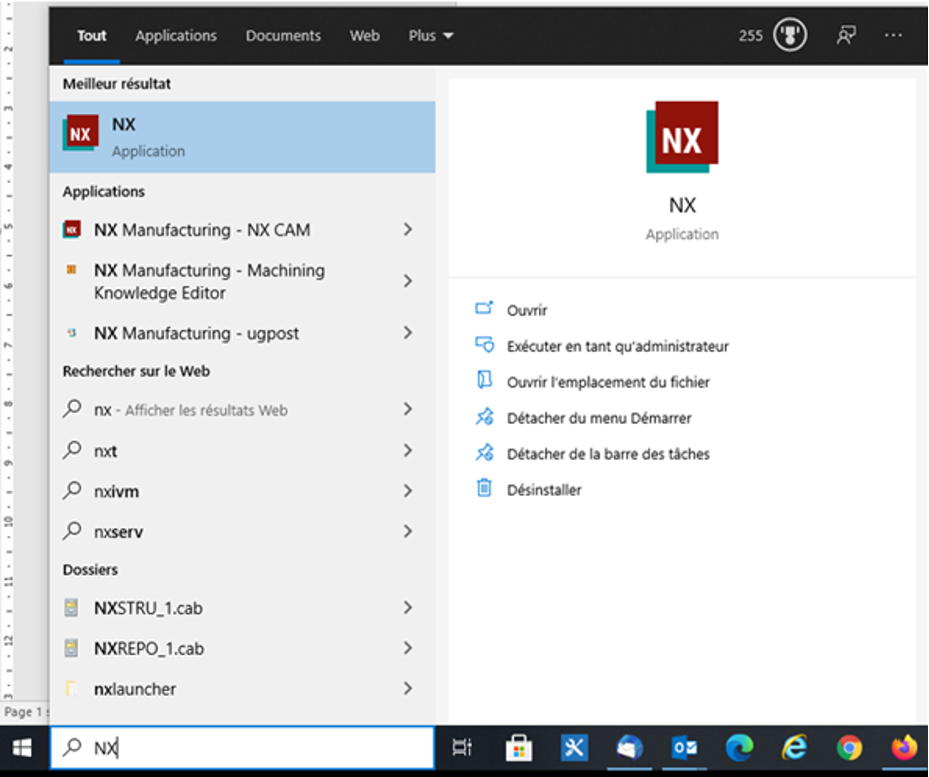
Task: Open the rewards trophy badge icon
Action: tap(790, 35)
